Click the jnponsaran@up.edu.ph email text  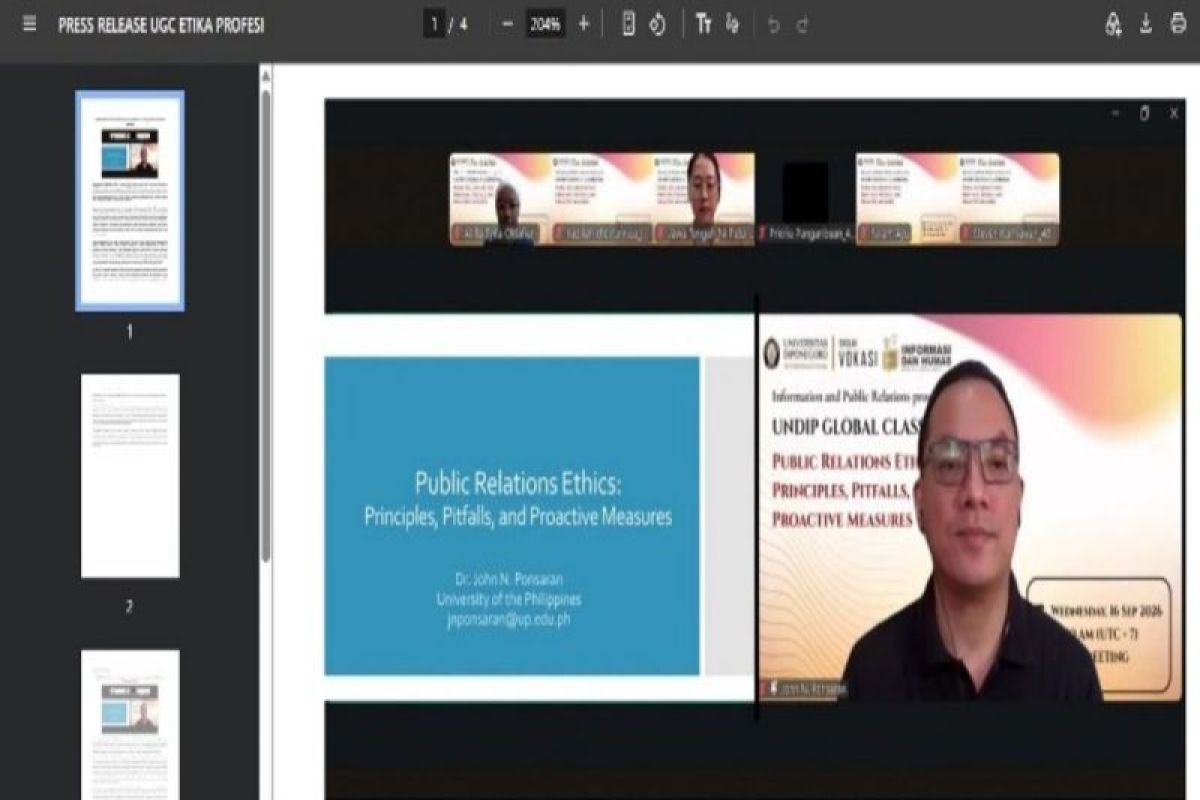click(x=508, y=619)
